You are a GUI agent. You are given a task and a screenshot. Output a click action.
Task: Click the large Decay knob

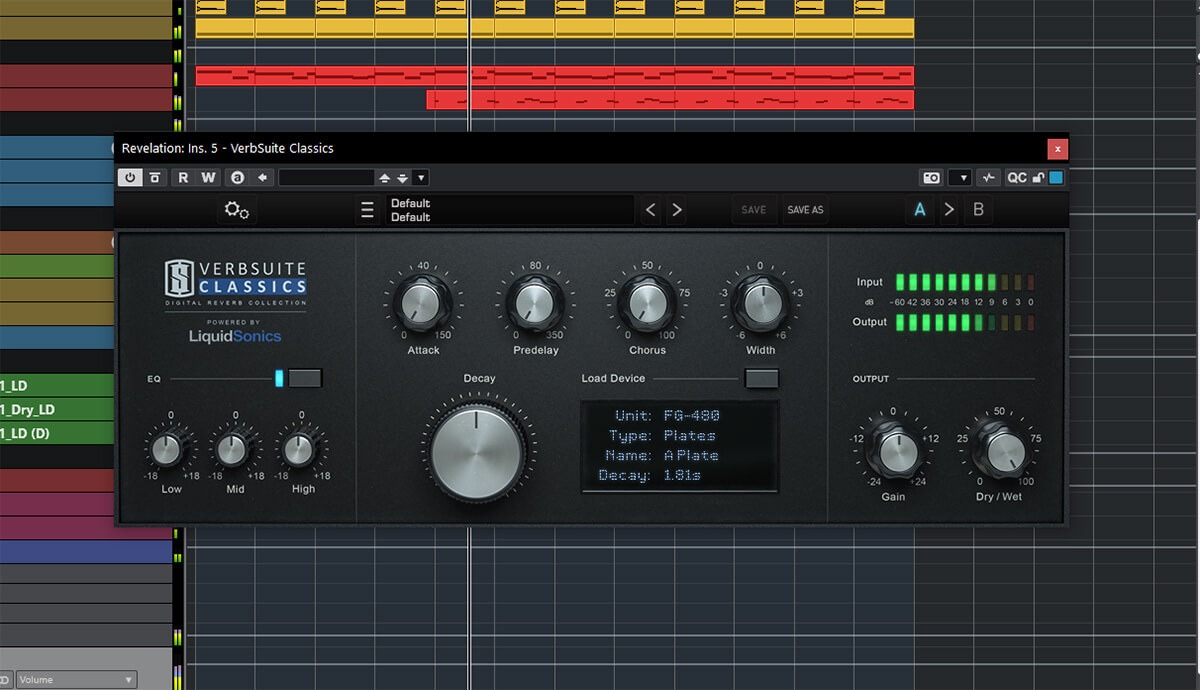[x=478, y=451]
